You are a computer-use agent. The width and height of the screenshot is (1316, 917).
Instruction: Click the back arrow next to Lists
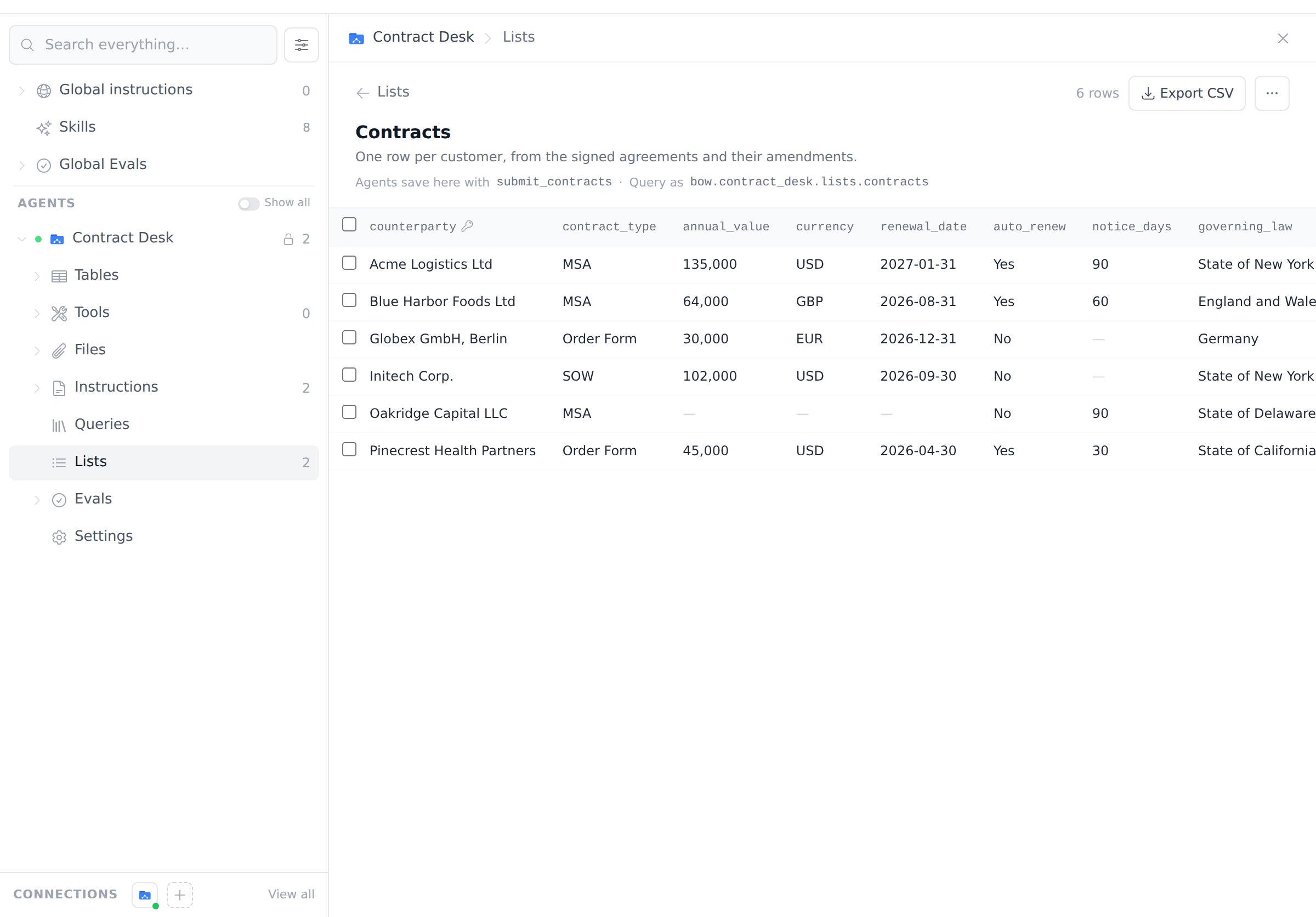point(362,92)
